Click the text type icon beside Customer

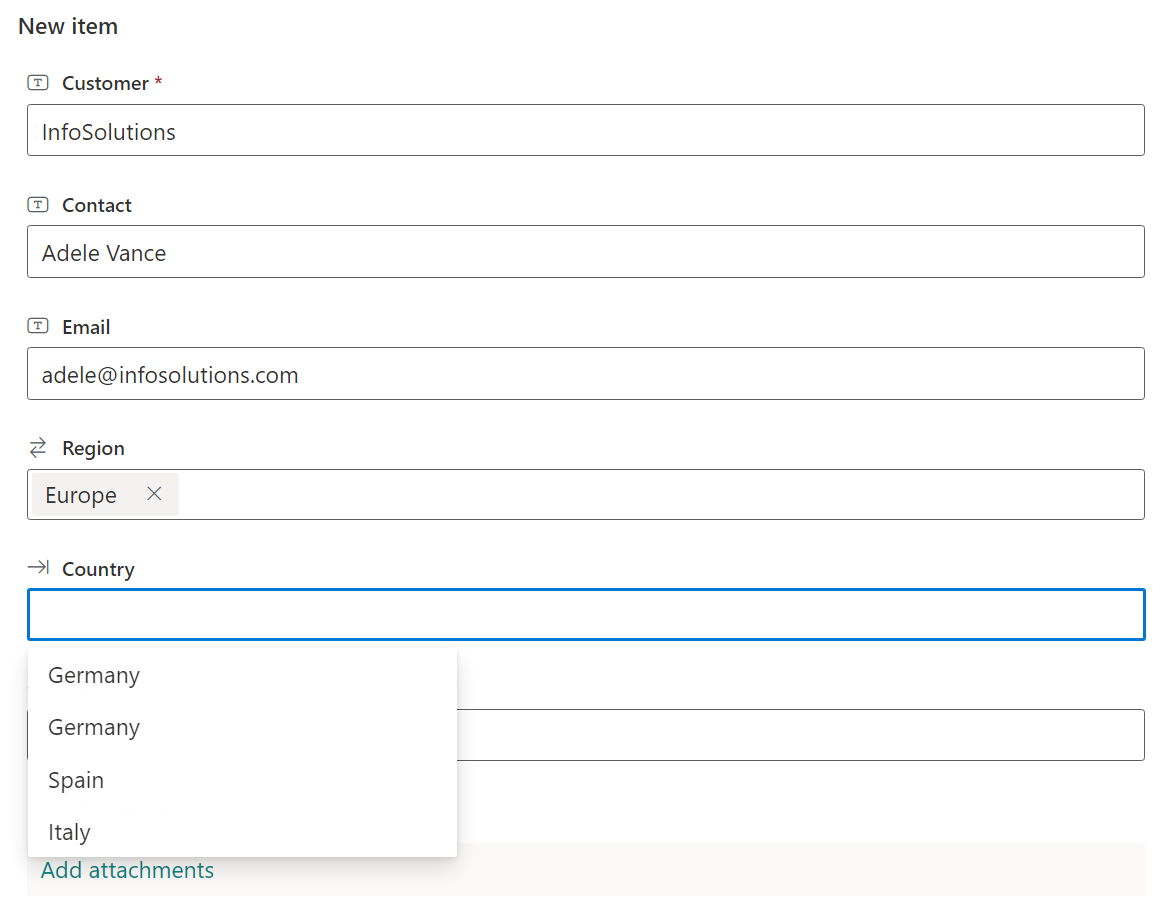click(38, 83)
